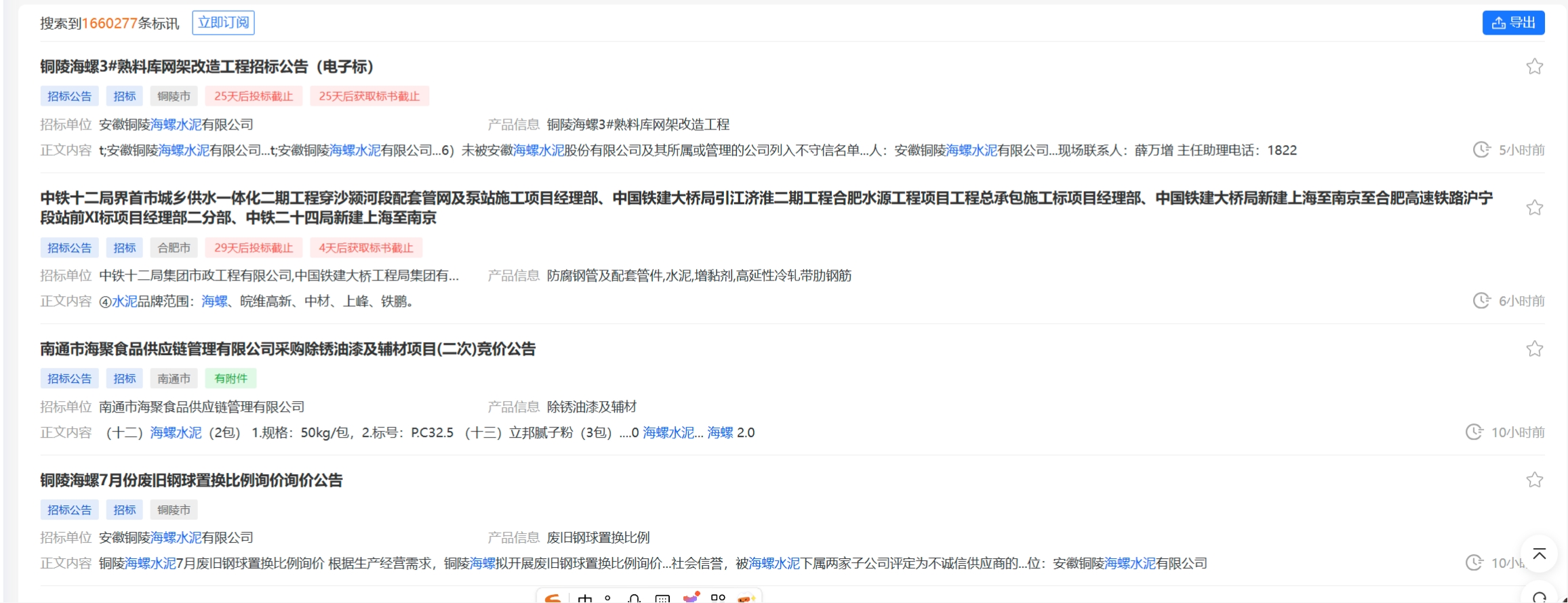Click the 4天后获取标书截止 tag
Image resolution: width=1568 pixels, height=603 pixels.
point(366,248)
